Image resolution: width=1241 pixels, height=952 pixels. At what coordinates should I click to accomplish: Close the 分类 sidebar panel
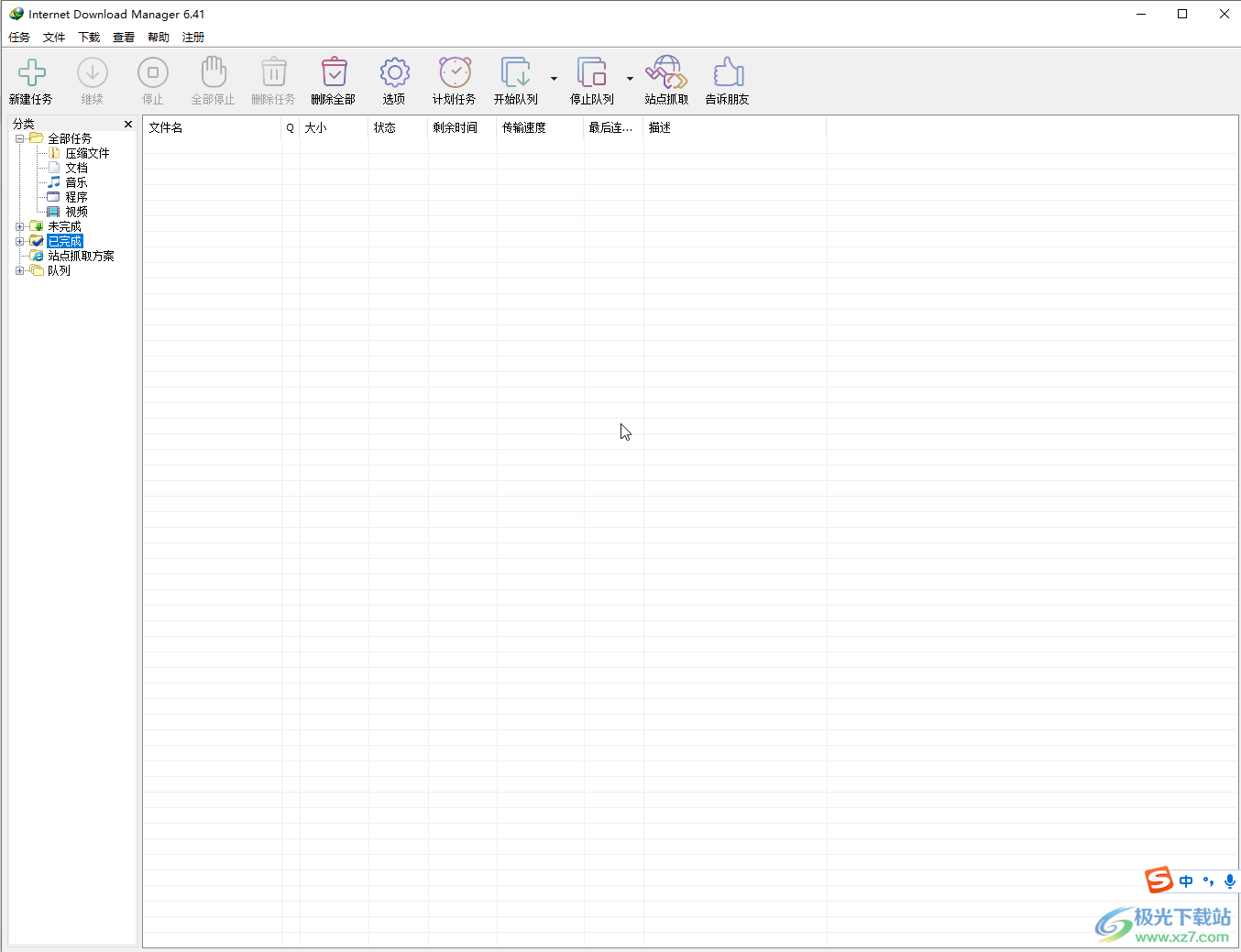coord(128,124)
